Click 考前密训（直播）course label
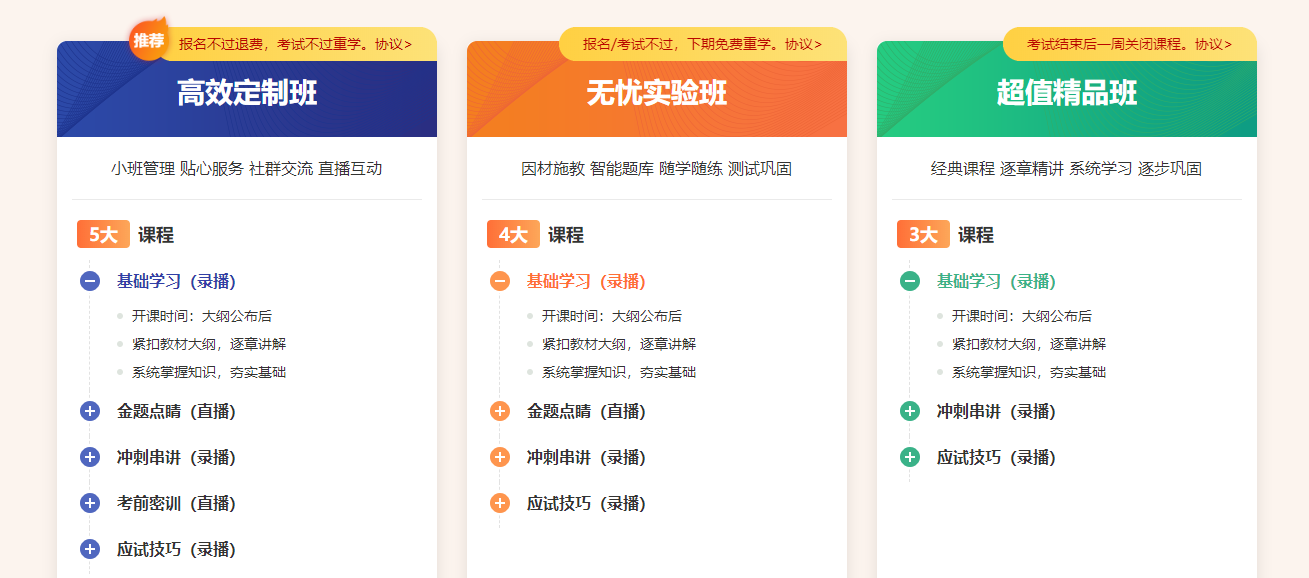Screen dimensions: 1309x578 click(176, 503)
